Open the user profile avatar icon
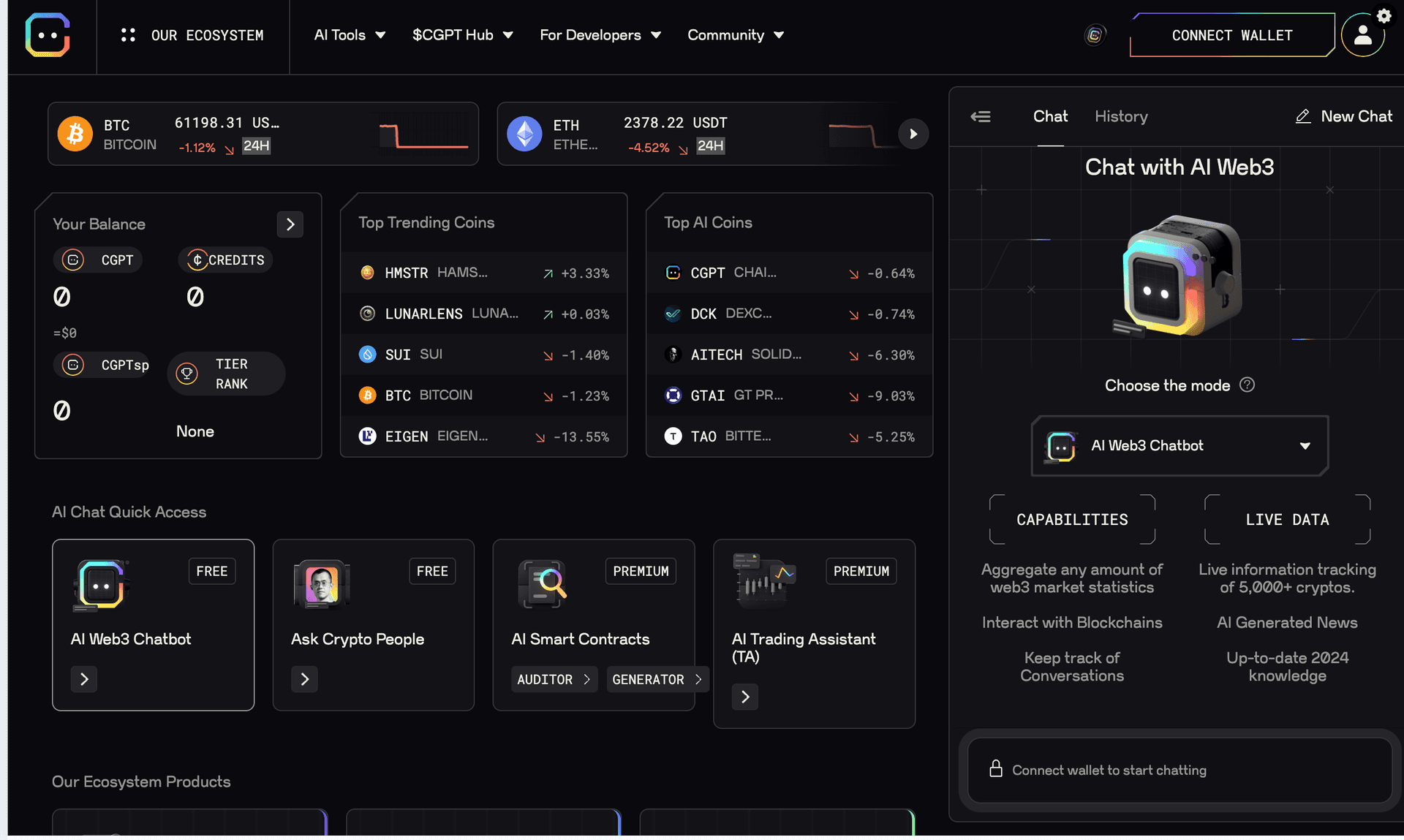Viewport: 1404px width, 840px height. pyautogui.click(x=1362, y=35)
